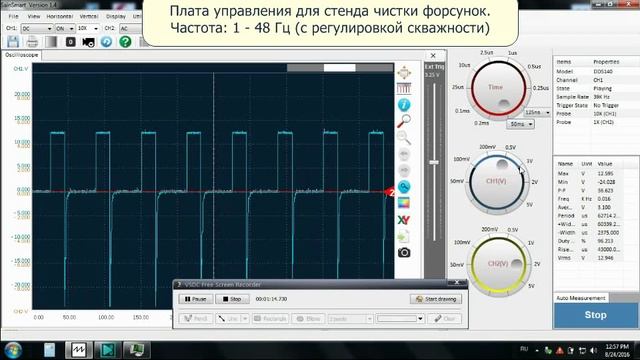Click the green arrow export file icon

coord(404,236)
